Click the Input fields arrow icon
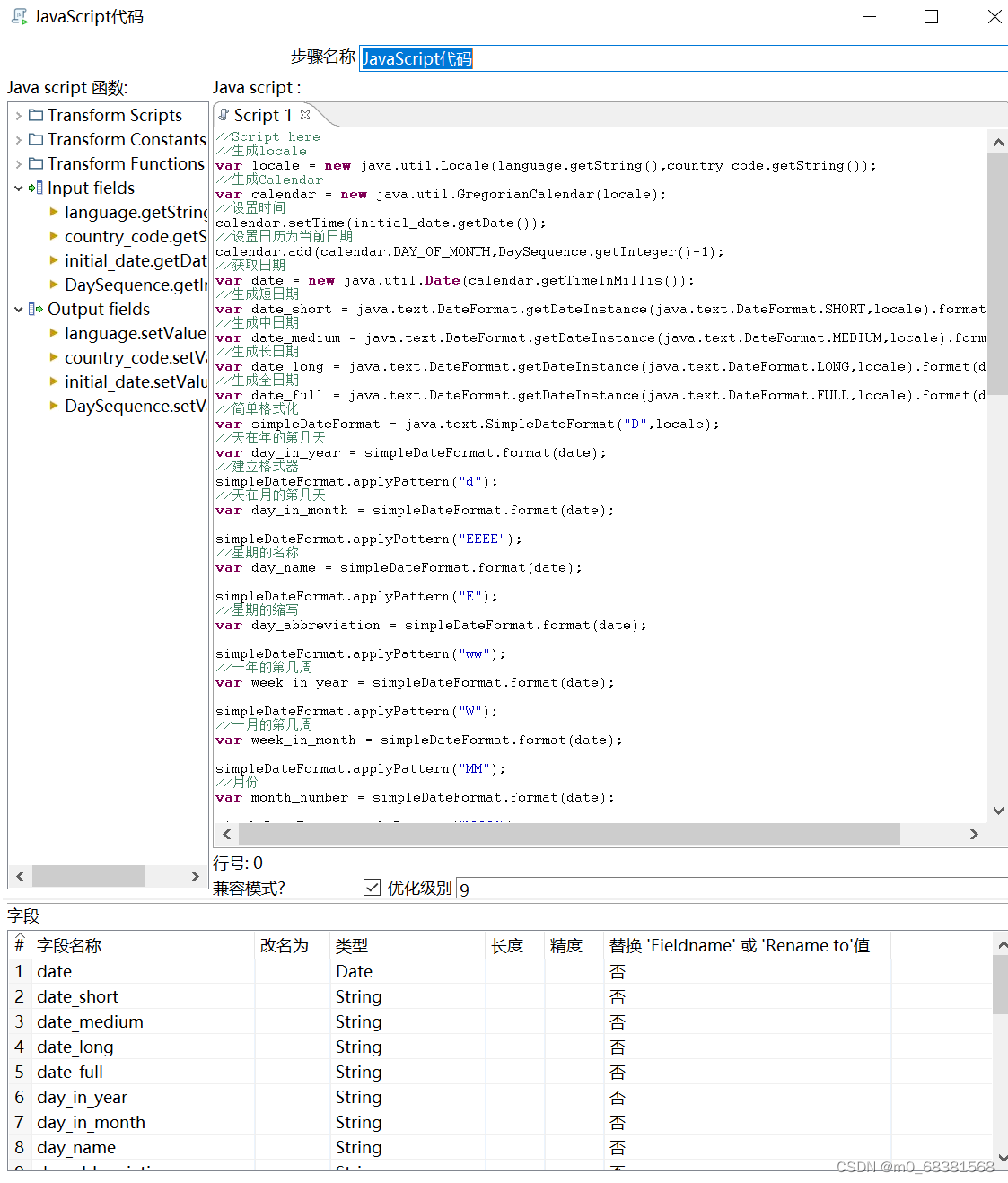1008x1183 pixels. [36, 188]
